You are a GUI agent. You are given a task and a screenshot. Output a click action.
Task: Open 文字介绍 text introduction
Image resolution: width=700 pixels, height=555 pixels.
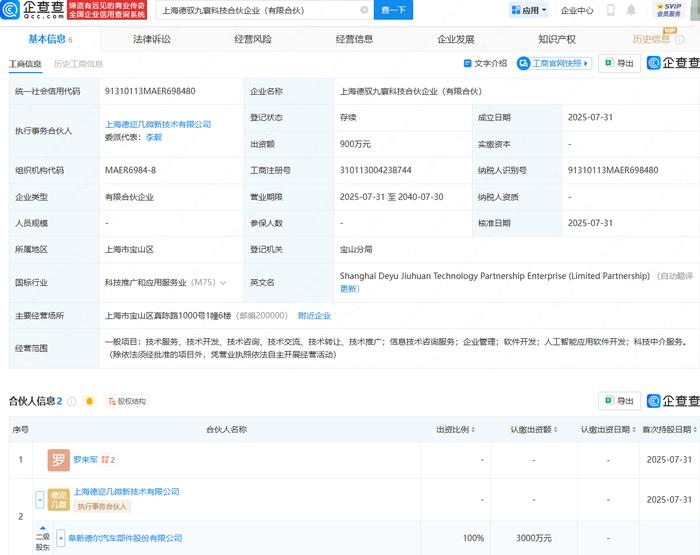(x=486, y=63)
